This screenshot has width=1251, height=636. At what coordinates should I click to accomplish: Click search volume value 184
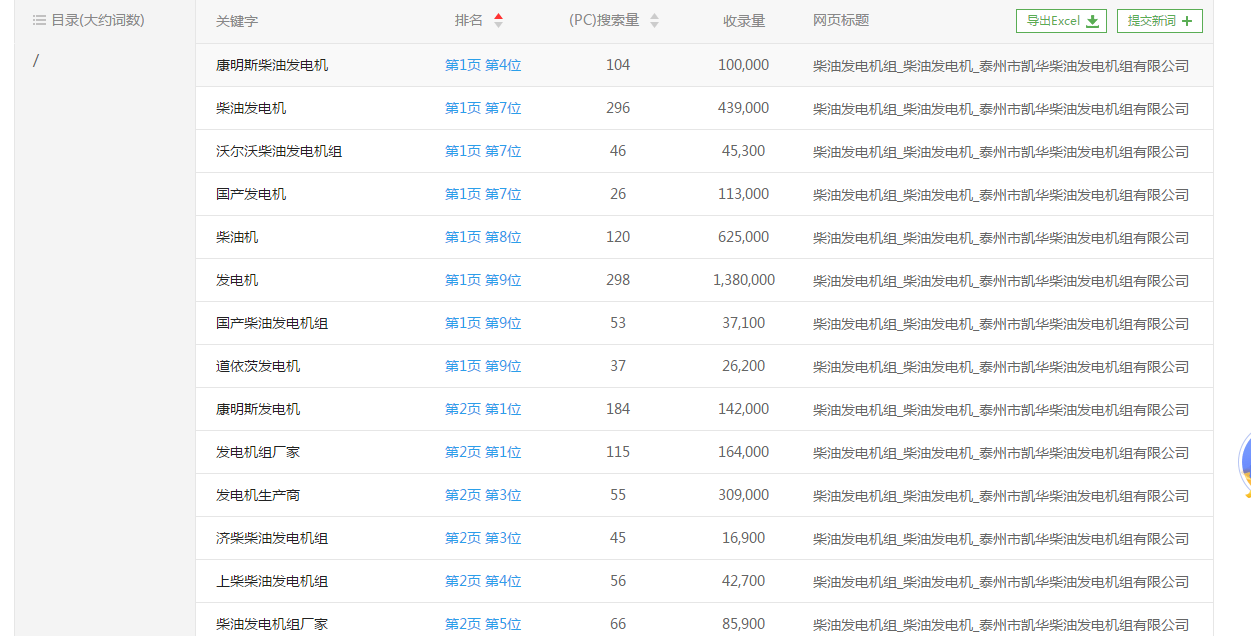point(618,409)
